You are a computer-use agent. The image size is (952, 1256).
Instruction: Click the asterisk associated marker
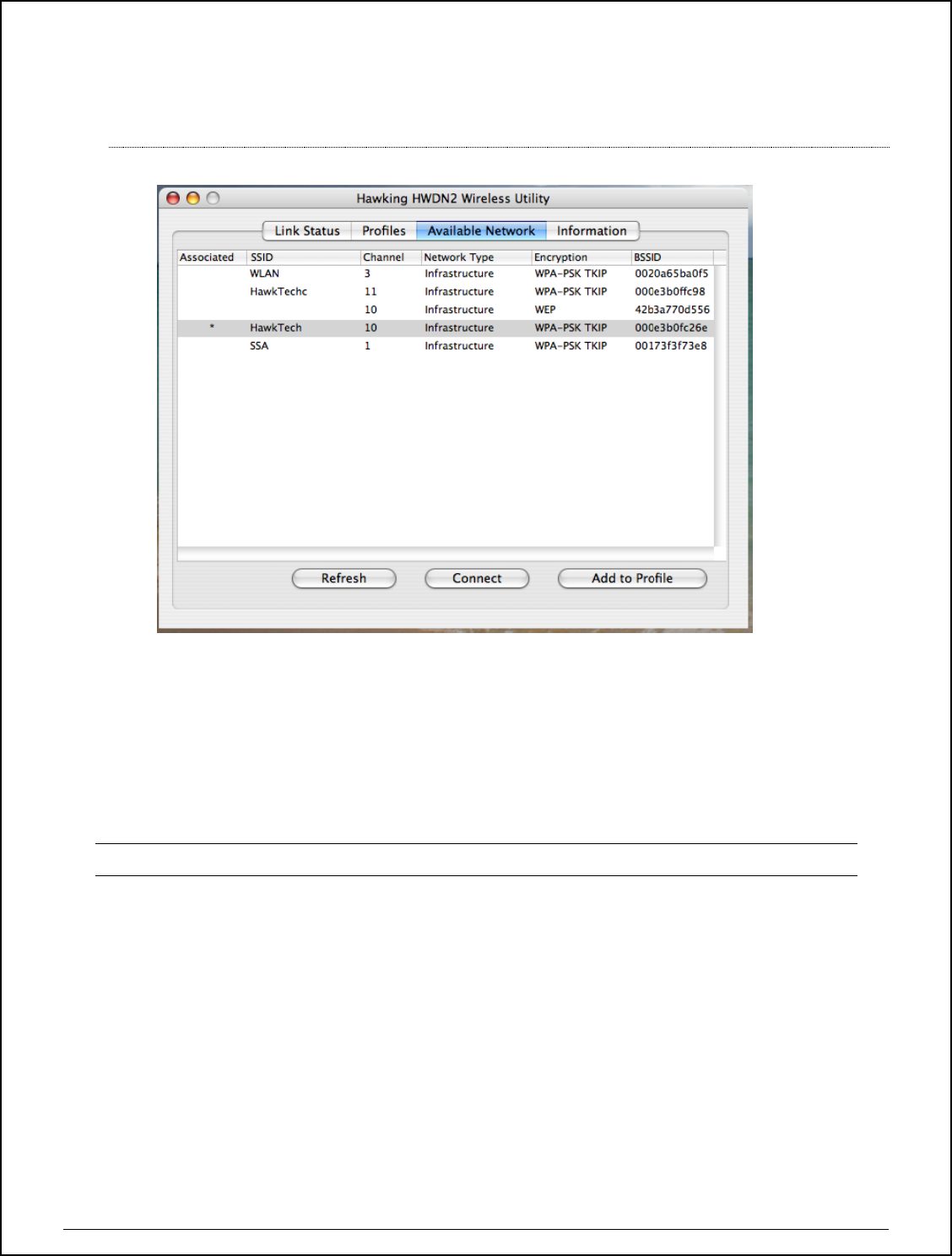pos(212,328)
